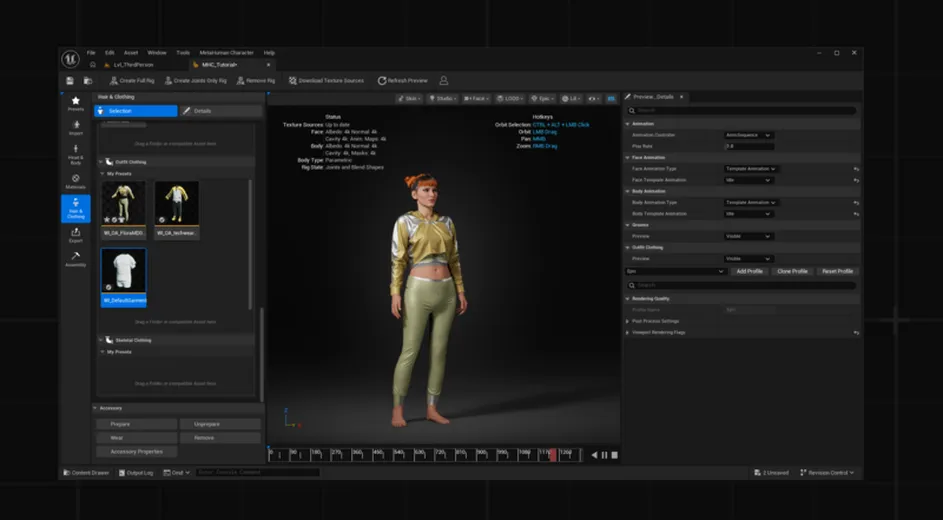Open the Face Animation Type dropdown
943x520 pixels.
click(x=751, y=169)
